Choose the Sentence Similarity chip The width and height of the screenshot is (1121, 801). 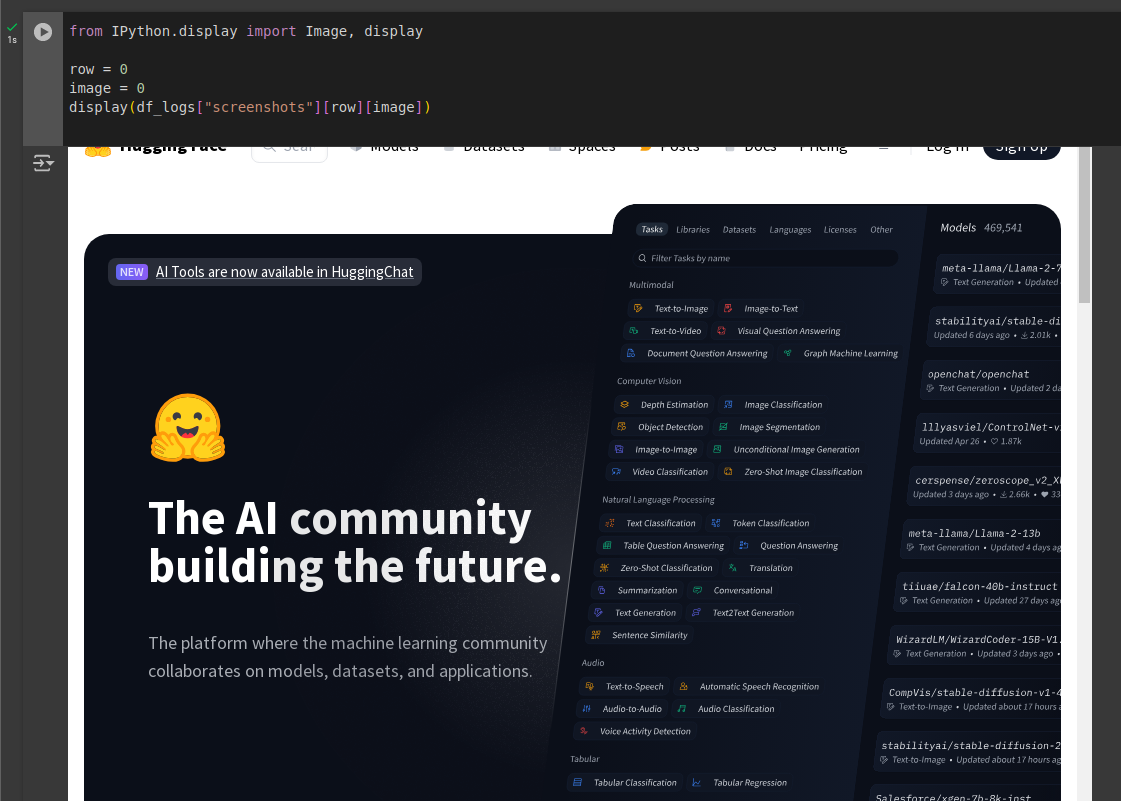[639, 634]
